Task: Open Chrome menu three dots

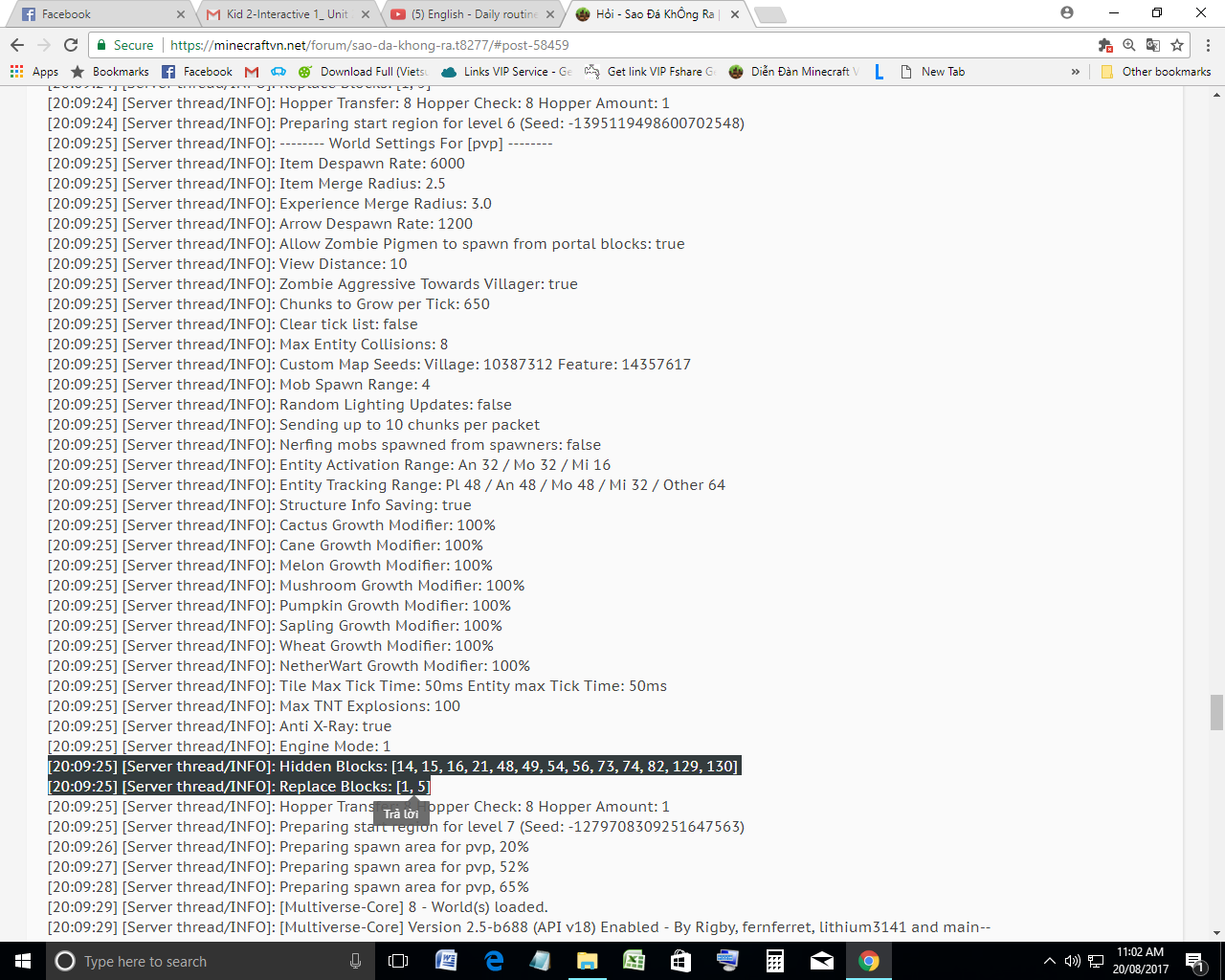Action: pos(1208,45)
